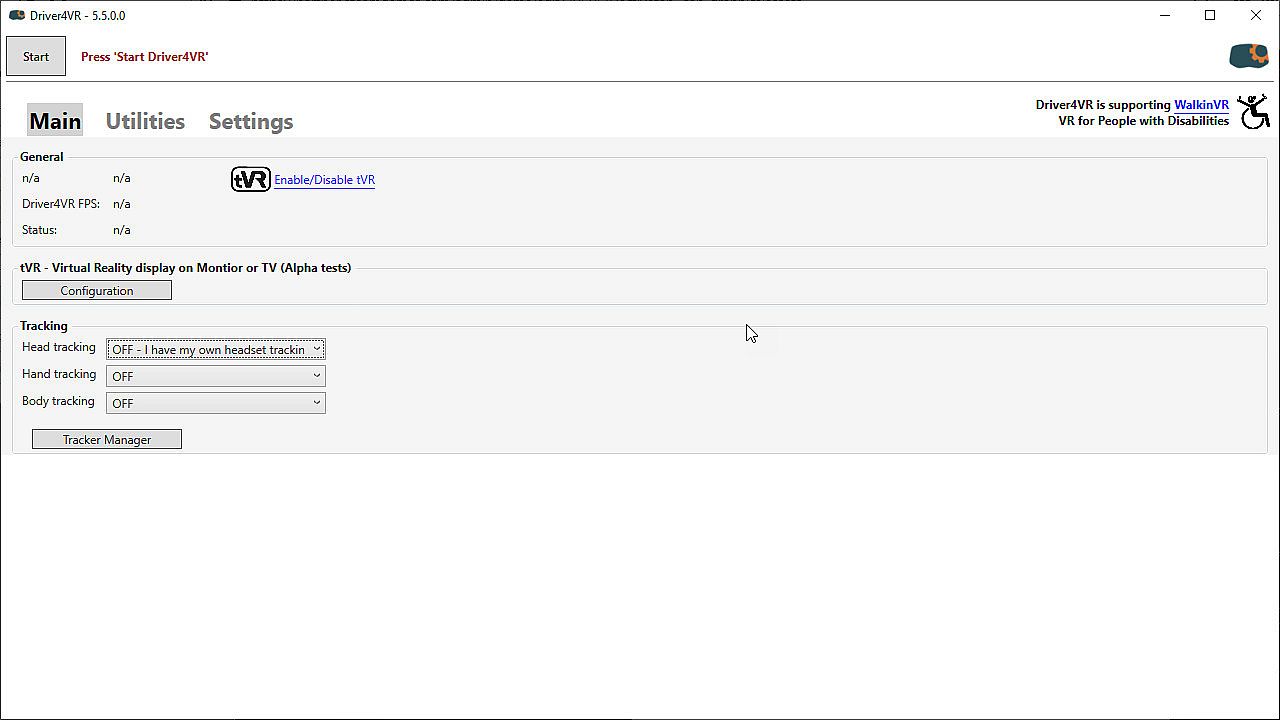Open the Utilities tab
The height and width of the screenshot is (720, 1280).
[145, 121]
